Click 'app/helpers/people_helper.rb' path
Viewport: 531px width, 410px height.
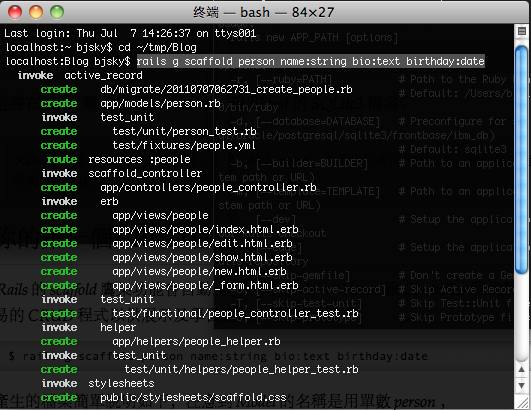[x=196, y=342]
